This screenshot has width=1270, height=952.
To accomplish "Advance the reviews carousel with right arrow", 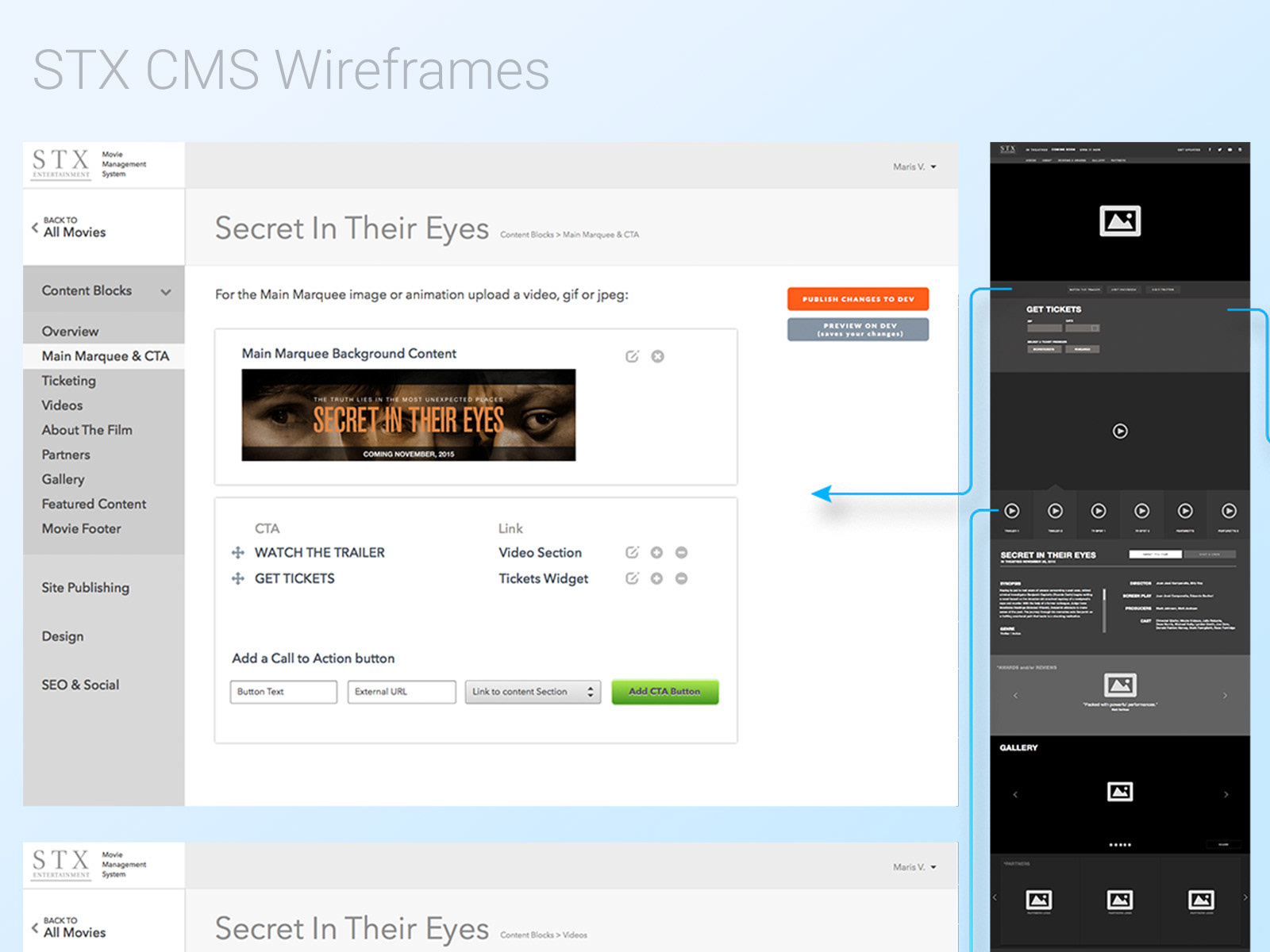I will click(x=1225, y=696).
